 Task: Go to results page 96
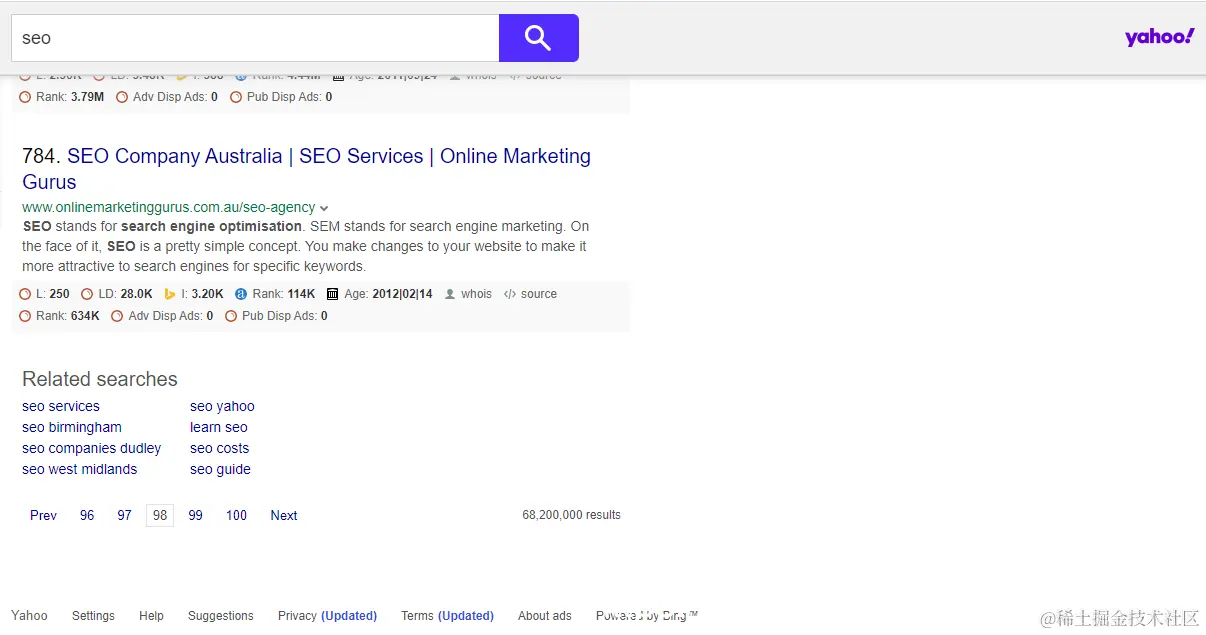click(87, 515)
